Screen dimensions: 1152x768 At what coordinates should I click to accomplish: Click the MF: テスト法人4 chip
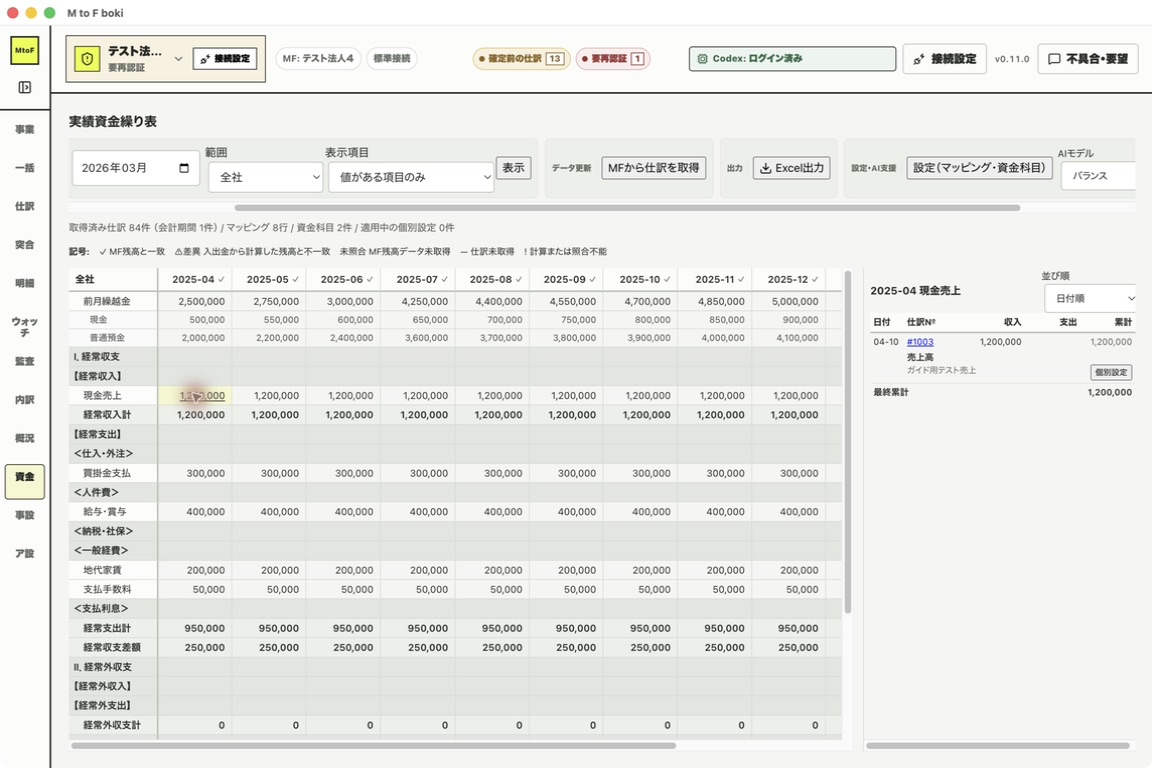point(317,59)
